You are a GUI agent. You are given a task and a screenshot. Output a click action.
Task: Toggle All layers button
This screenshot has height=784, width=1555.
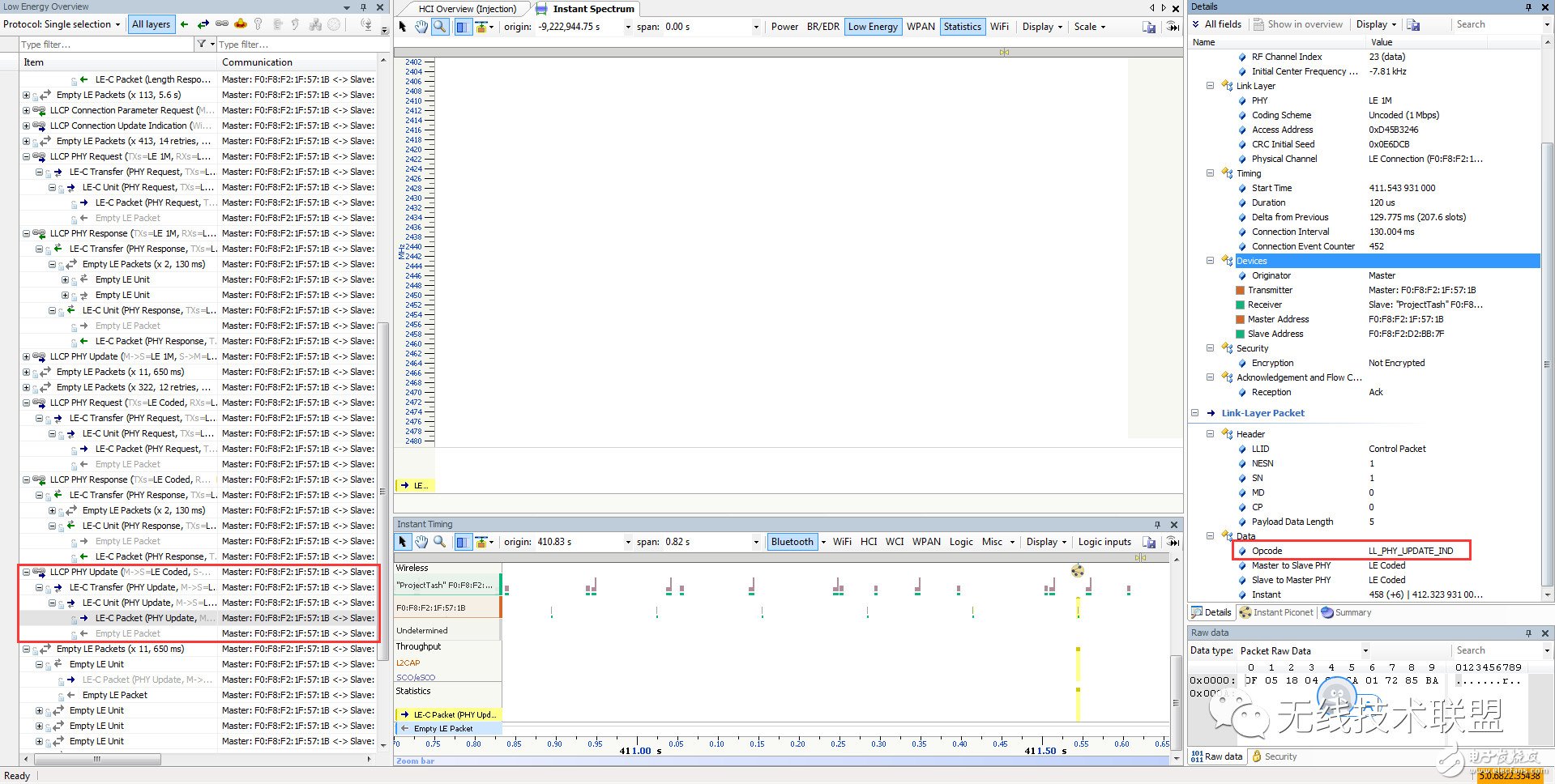[152, 24]
